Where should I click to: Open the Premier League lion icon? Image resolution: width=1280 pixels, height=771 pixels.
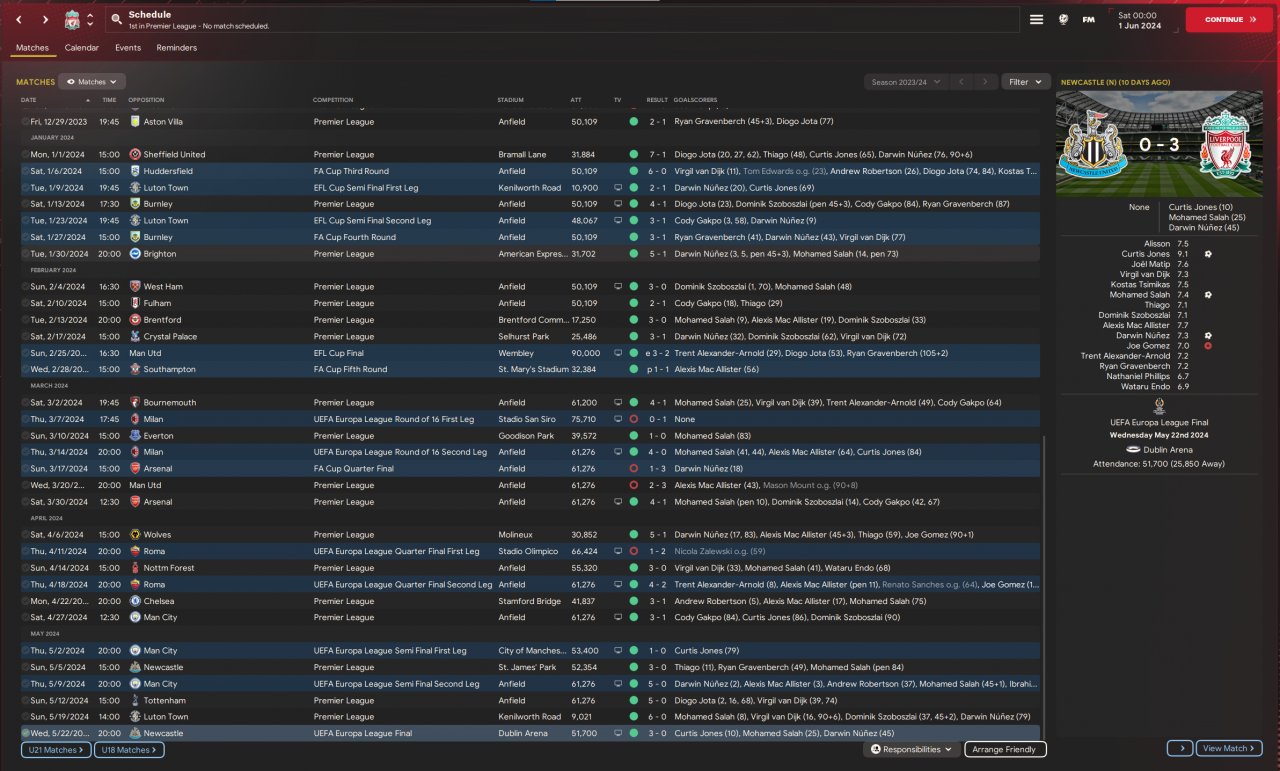[1063, 19]
